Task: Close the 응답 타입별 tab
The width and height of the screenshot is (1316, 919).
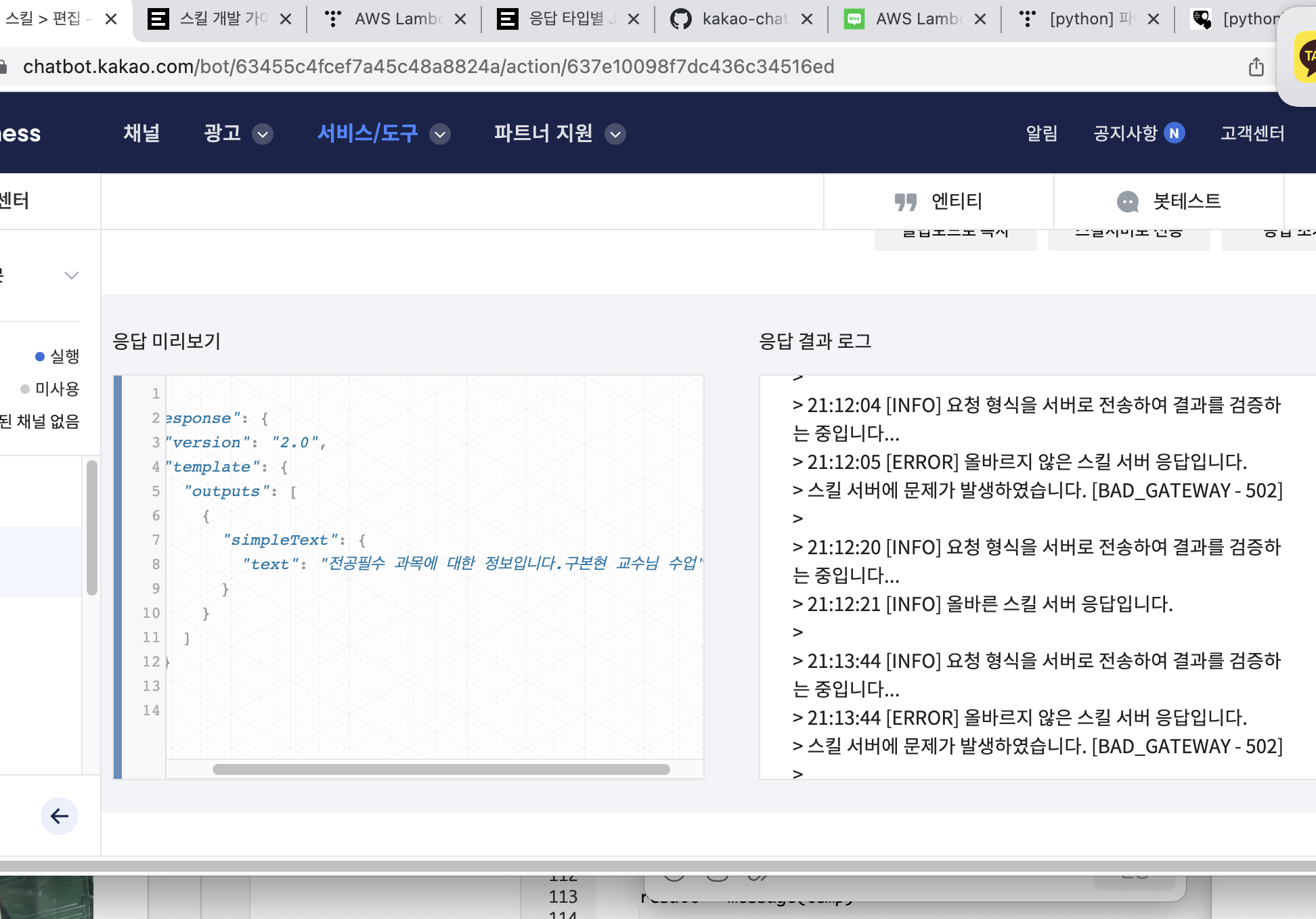Action: [634, 19]
